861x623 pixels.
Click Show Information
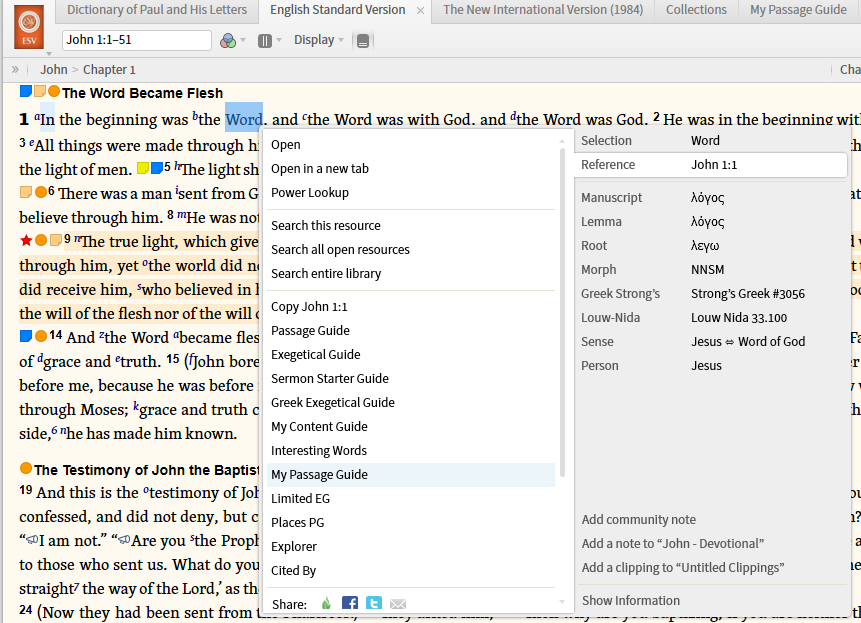(x=631, y=600)
